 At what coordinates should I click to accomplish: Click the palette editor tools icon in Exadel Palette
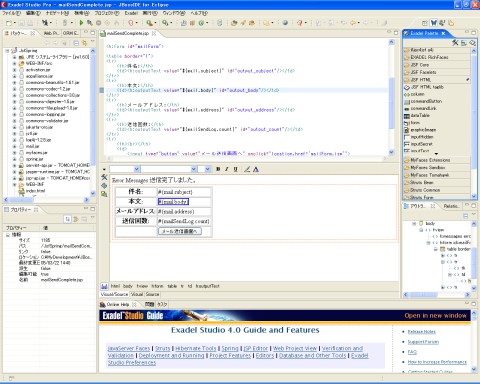click(455, 43)
